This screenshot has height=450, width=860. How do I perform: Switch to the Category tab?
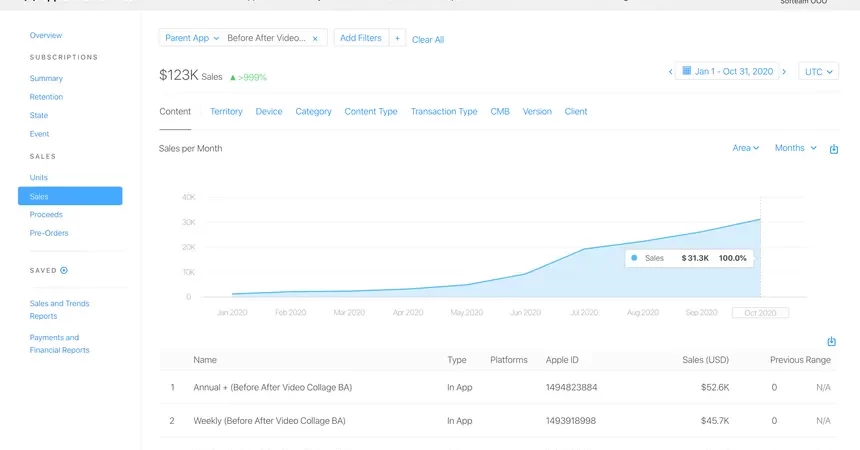tap(313, 111)
